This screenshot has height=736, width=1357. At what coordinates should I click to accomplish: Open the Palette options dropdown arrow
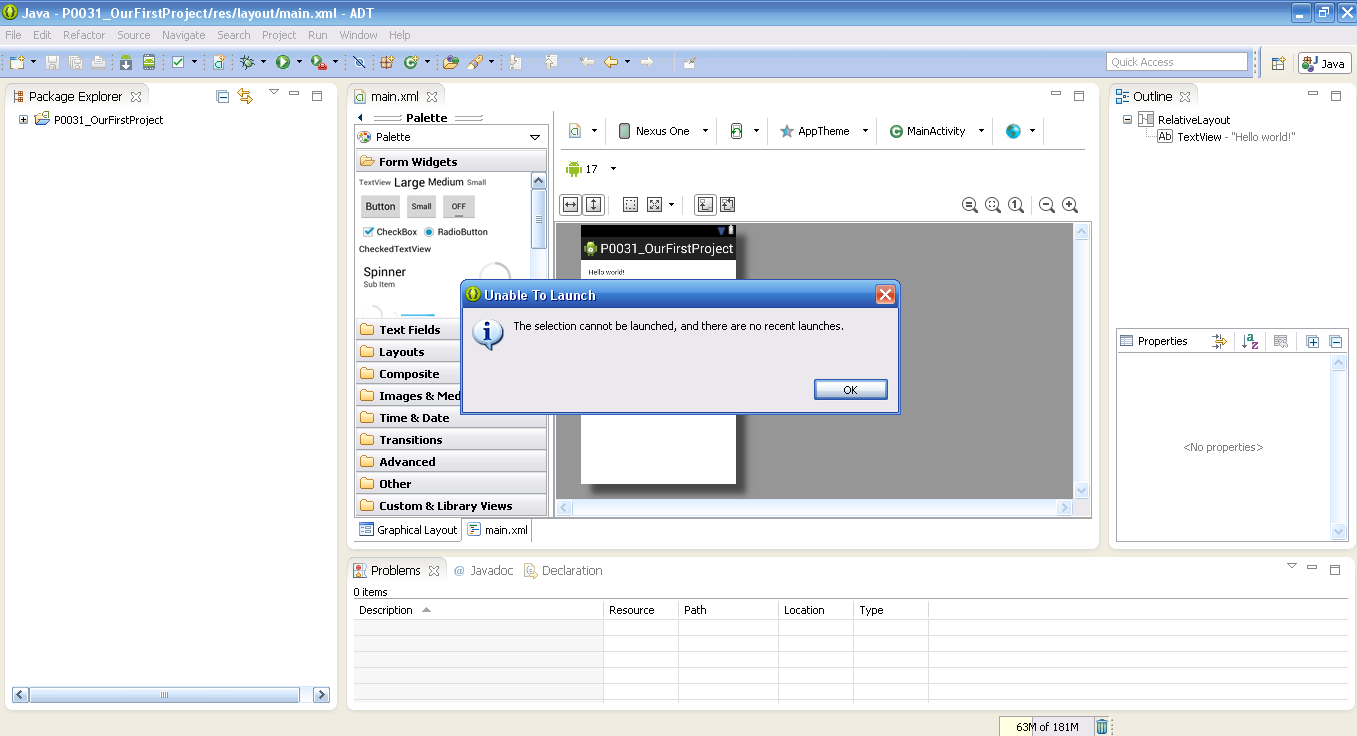535,137
